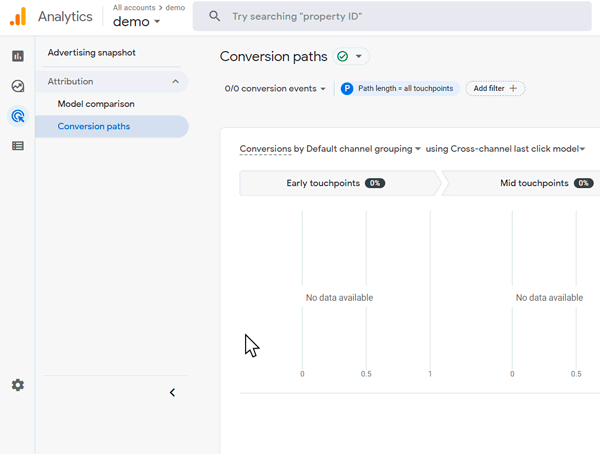Go to Model comparison report
Screen dimensions: 600x454
tap(96, 104)
